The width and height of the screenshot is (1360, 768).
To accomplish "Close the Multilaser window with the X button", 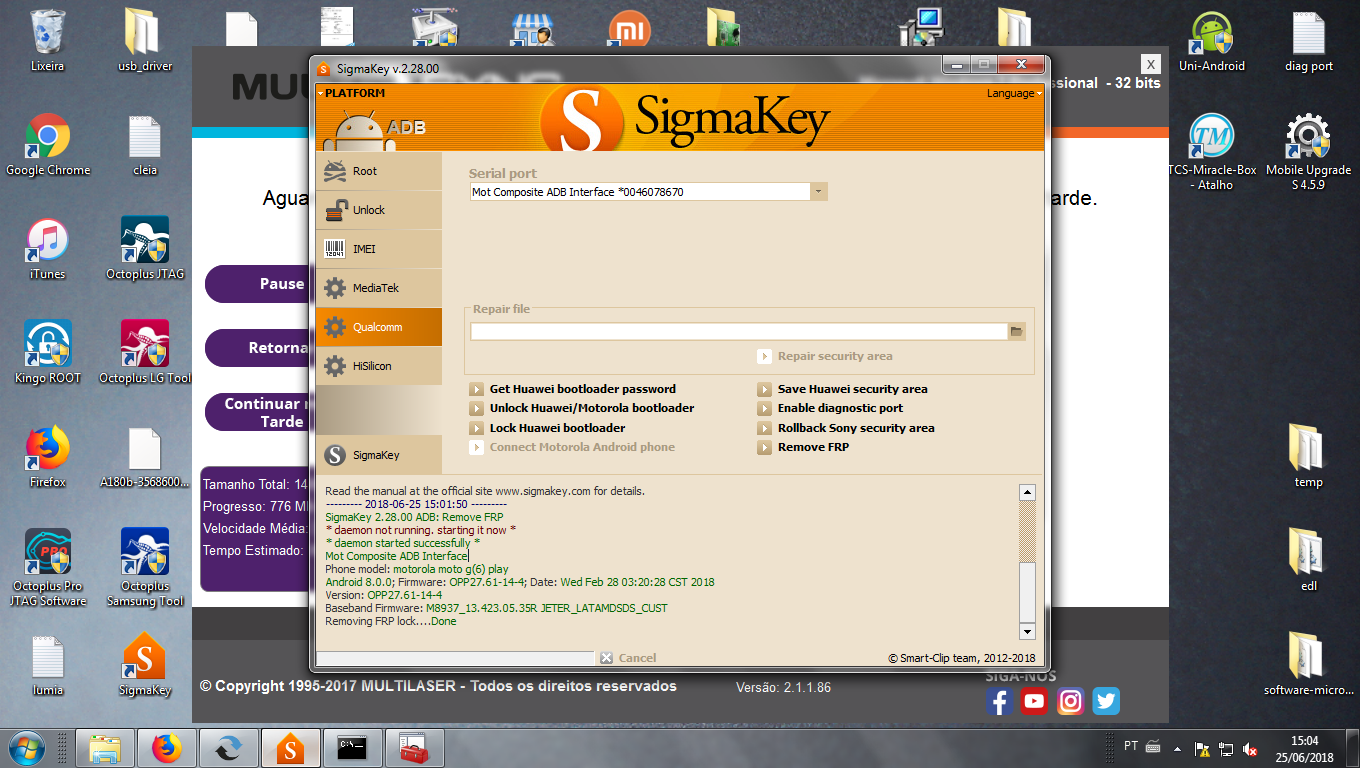I will coord(1151,63).
